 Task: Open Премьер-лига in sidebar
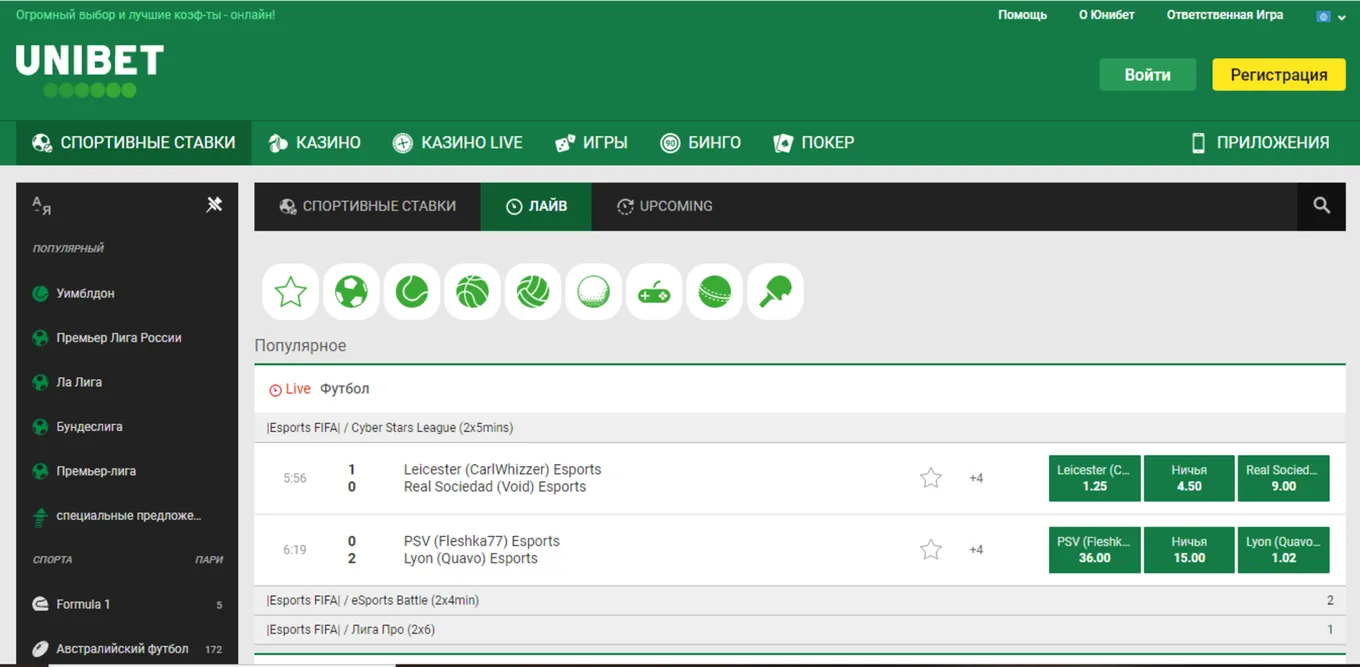pyautogui.click(x=127, y=471)
